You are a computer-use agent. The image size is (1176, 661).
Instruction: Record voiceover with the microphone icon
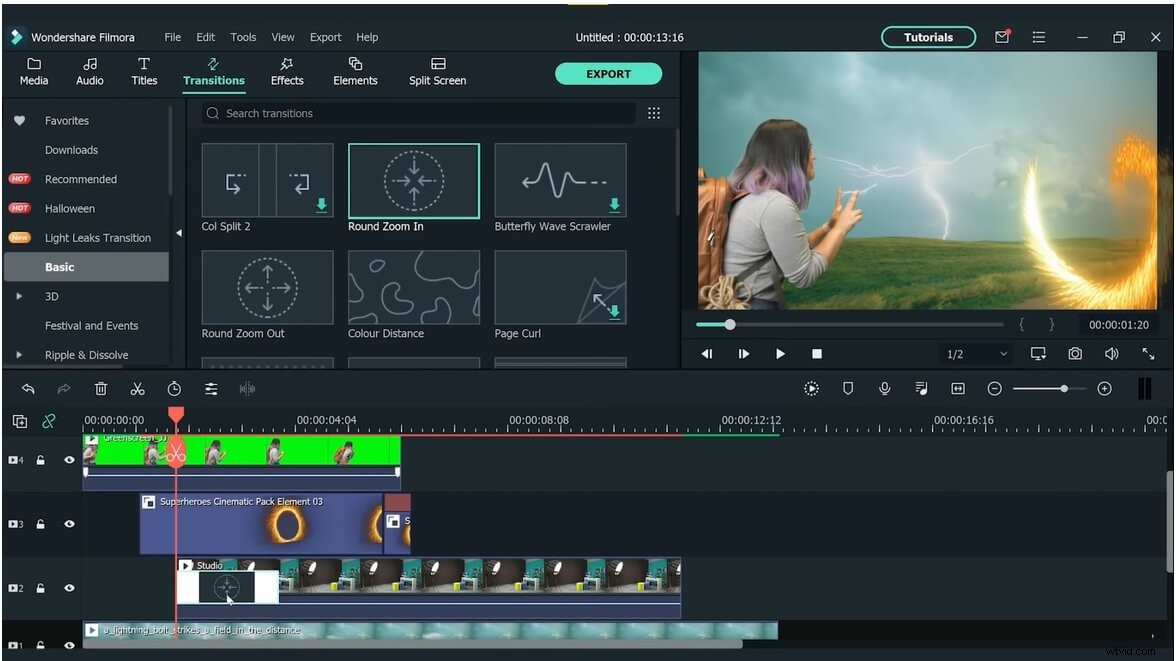pyautogui.click(x=885, y=389)
